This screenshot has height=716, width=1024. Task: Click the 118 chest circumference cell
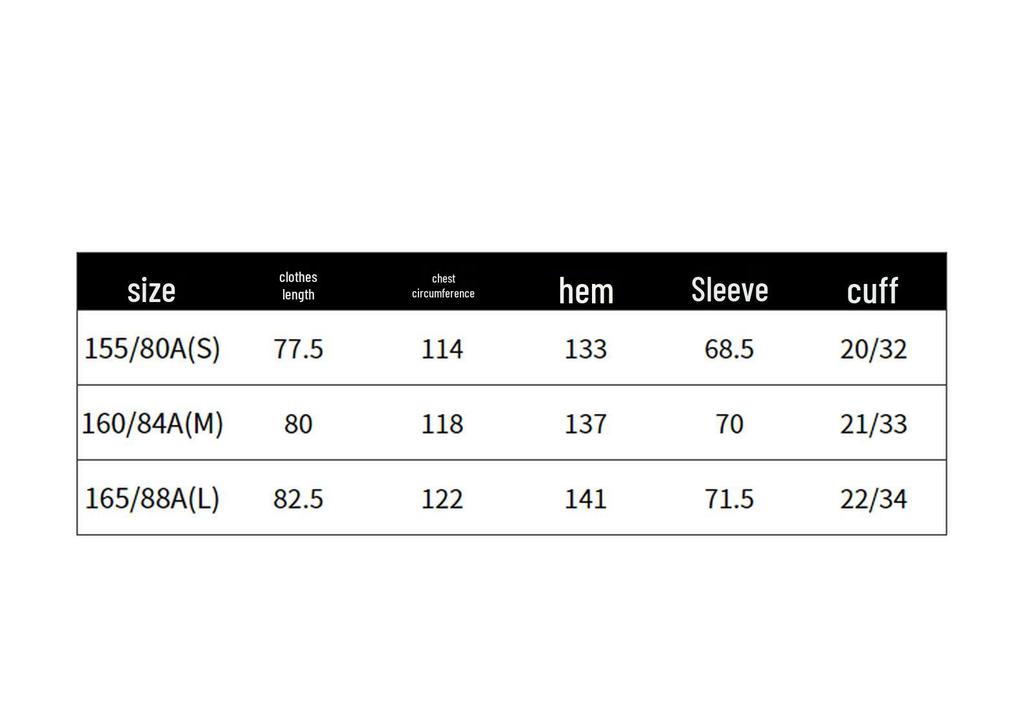[x=442, y=424]
